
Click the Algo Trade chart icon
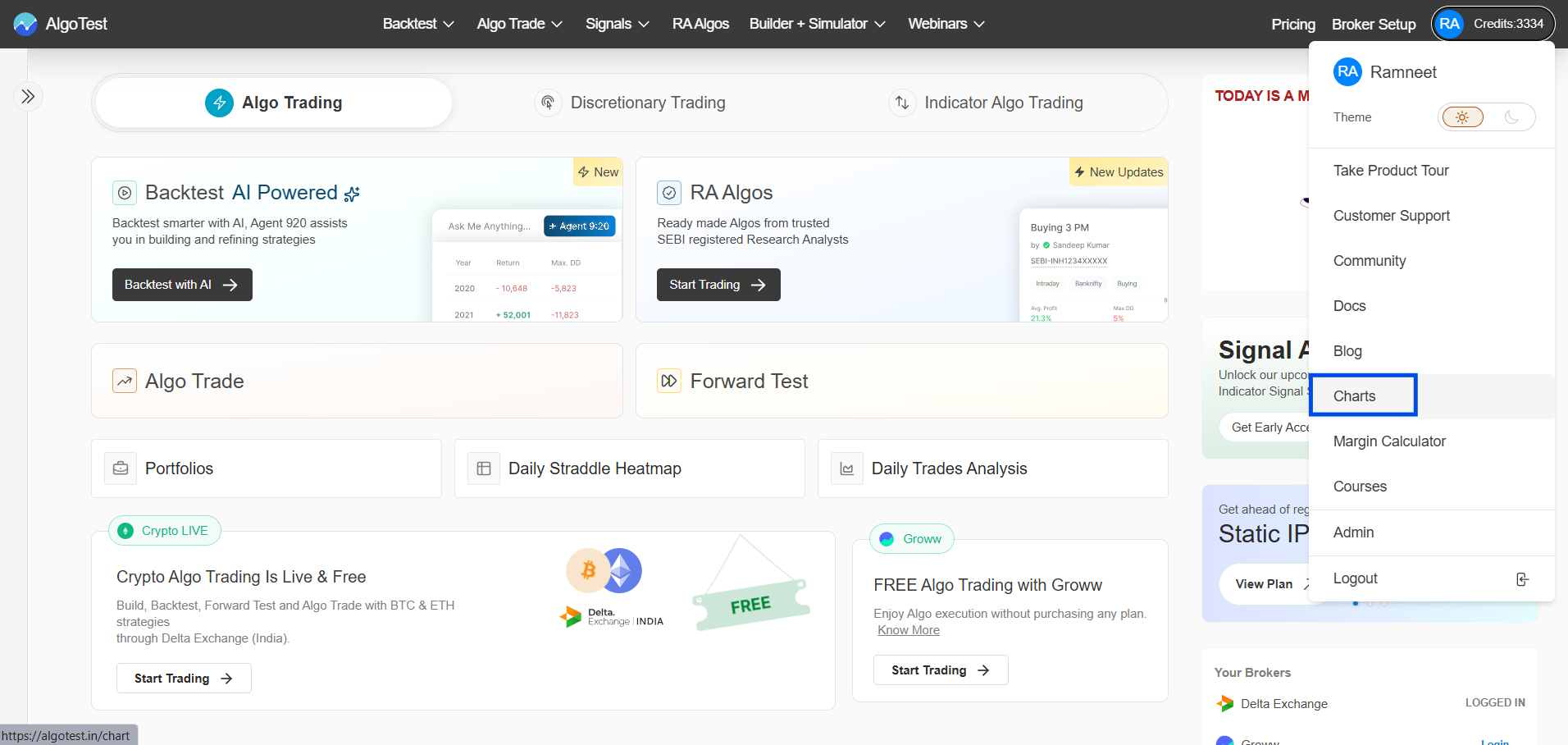[x=125, y=382]
